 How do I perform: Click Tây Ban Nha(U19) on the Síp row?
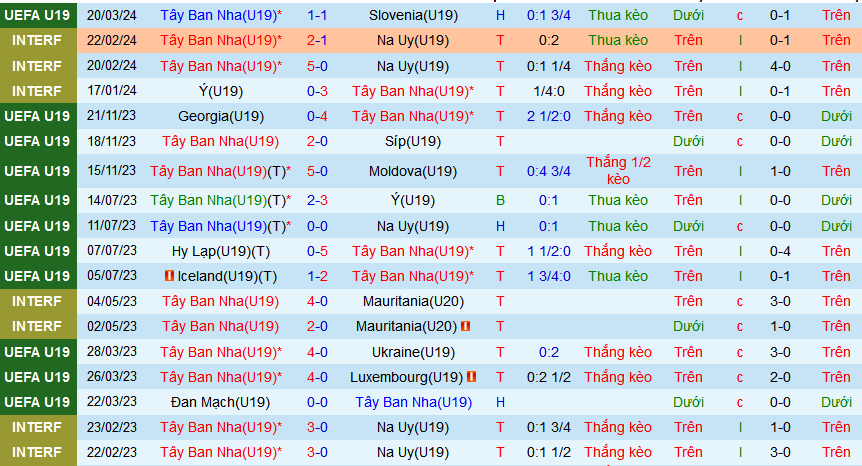(x=220, y=142)
